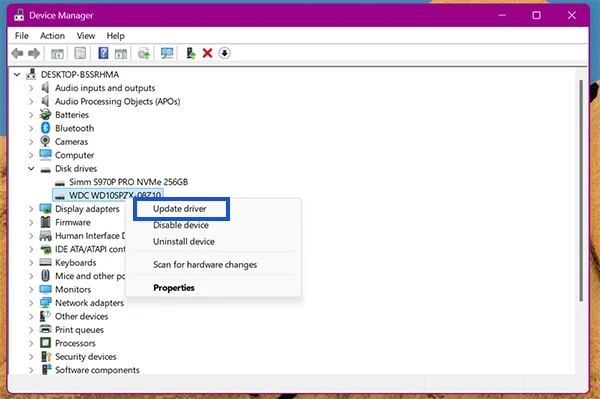Select Simm S970P PRO NVMe 256GB drive

pos(129,182)
